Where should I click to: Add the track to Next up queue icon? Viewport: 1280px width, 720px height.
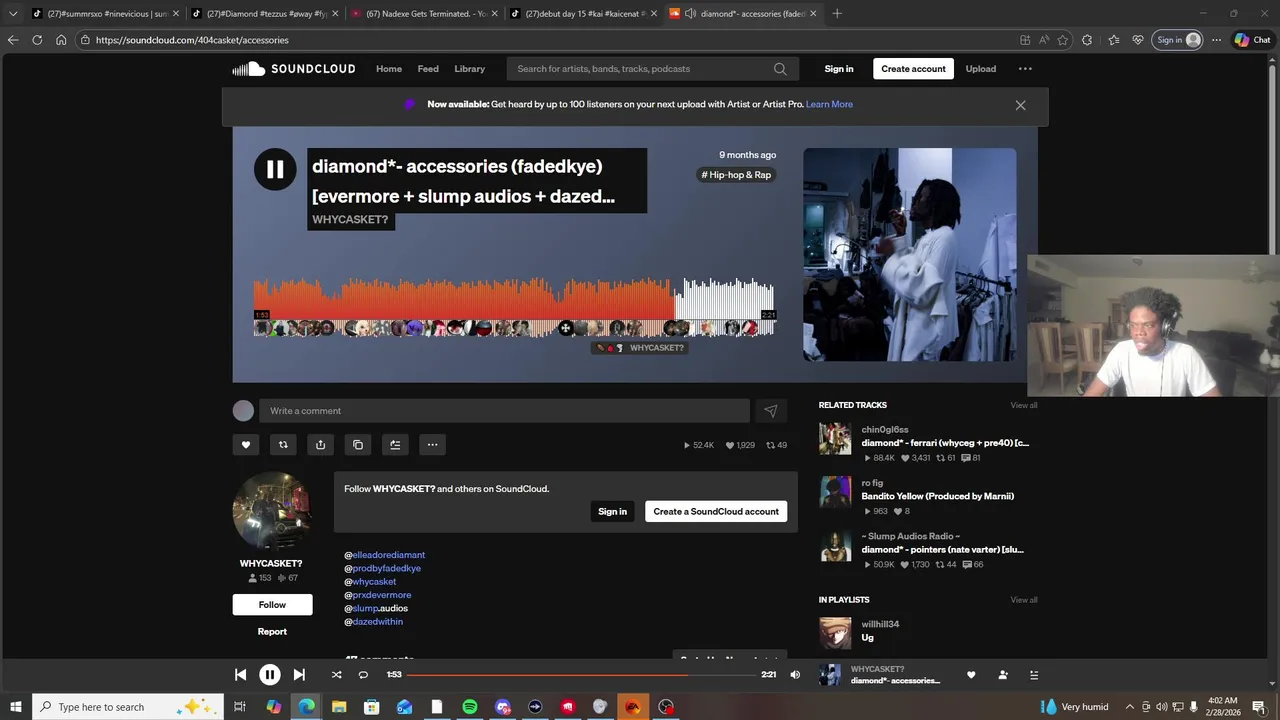[x=395, y=445]
